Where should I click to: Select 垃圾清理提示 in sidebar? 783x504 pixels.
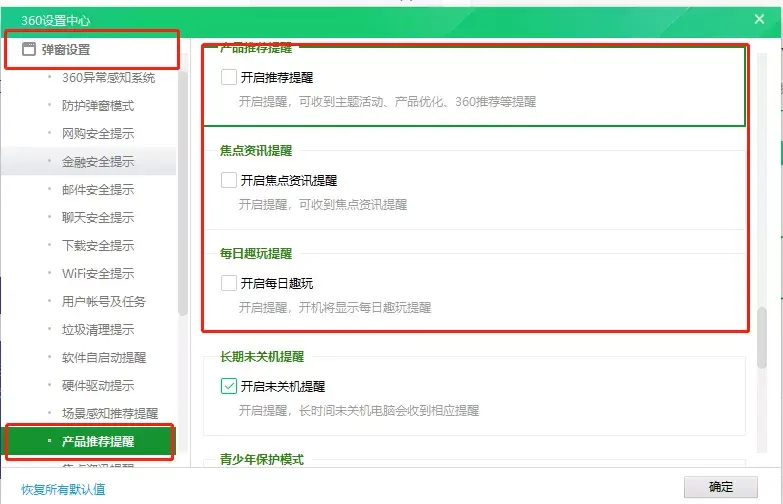98,329
